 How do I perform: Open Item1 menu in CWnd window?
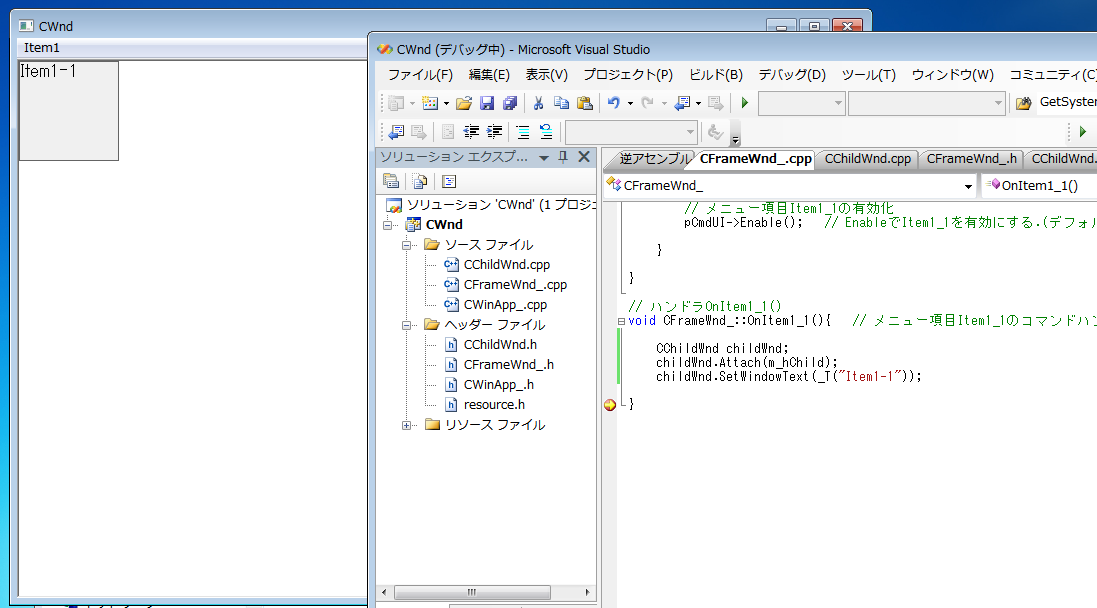(42, 48)
